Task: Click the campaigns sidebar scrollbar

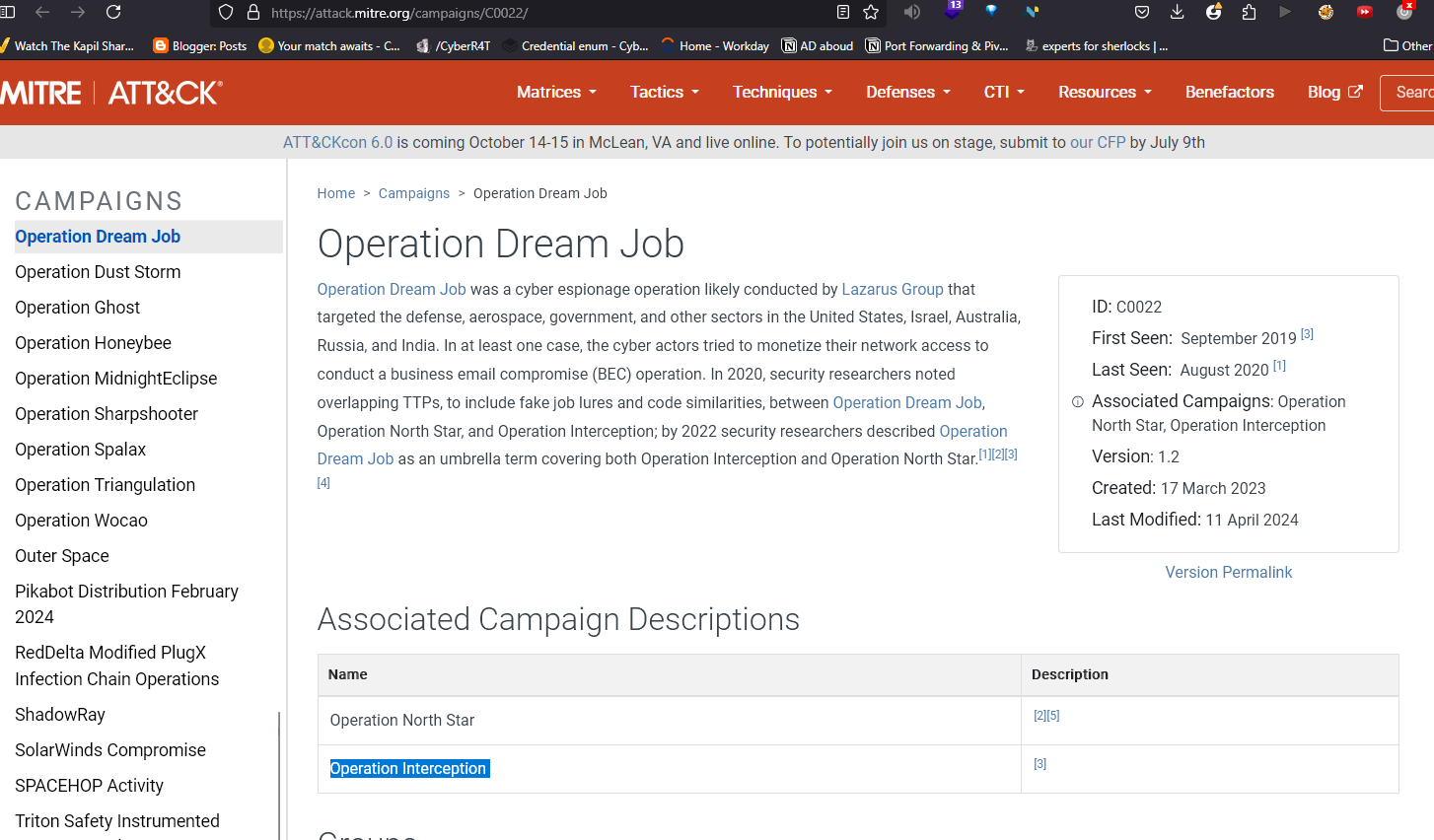Action: click(x=280, y=776)
